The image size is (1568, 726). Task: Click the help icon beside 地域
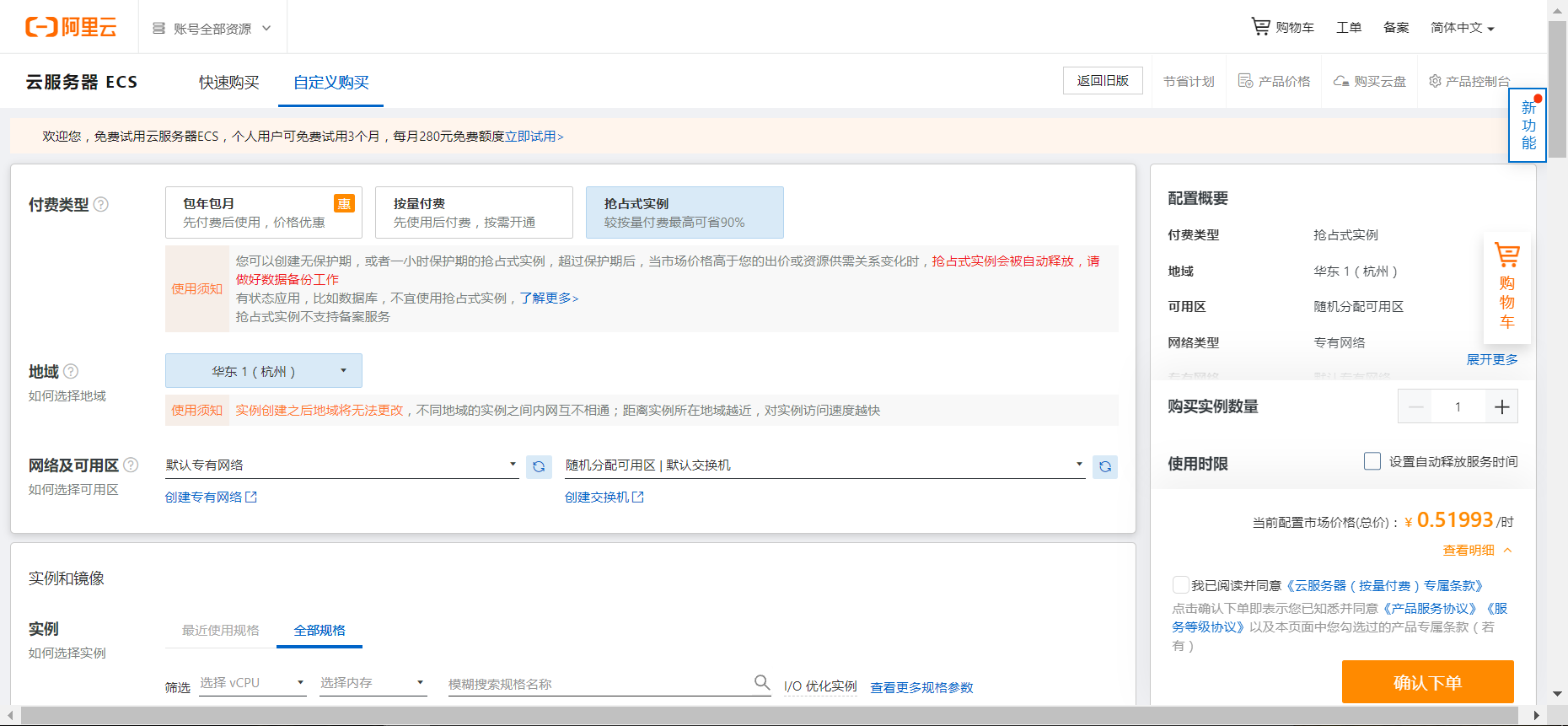(71, 371)
